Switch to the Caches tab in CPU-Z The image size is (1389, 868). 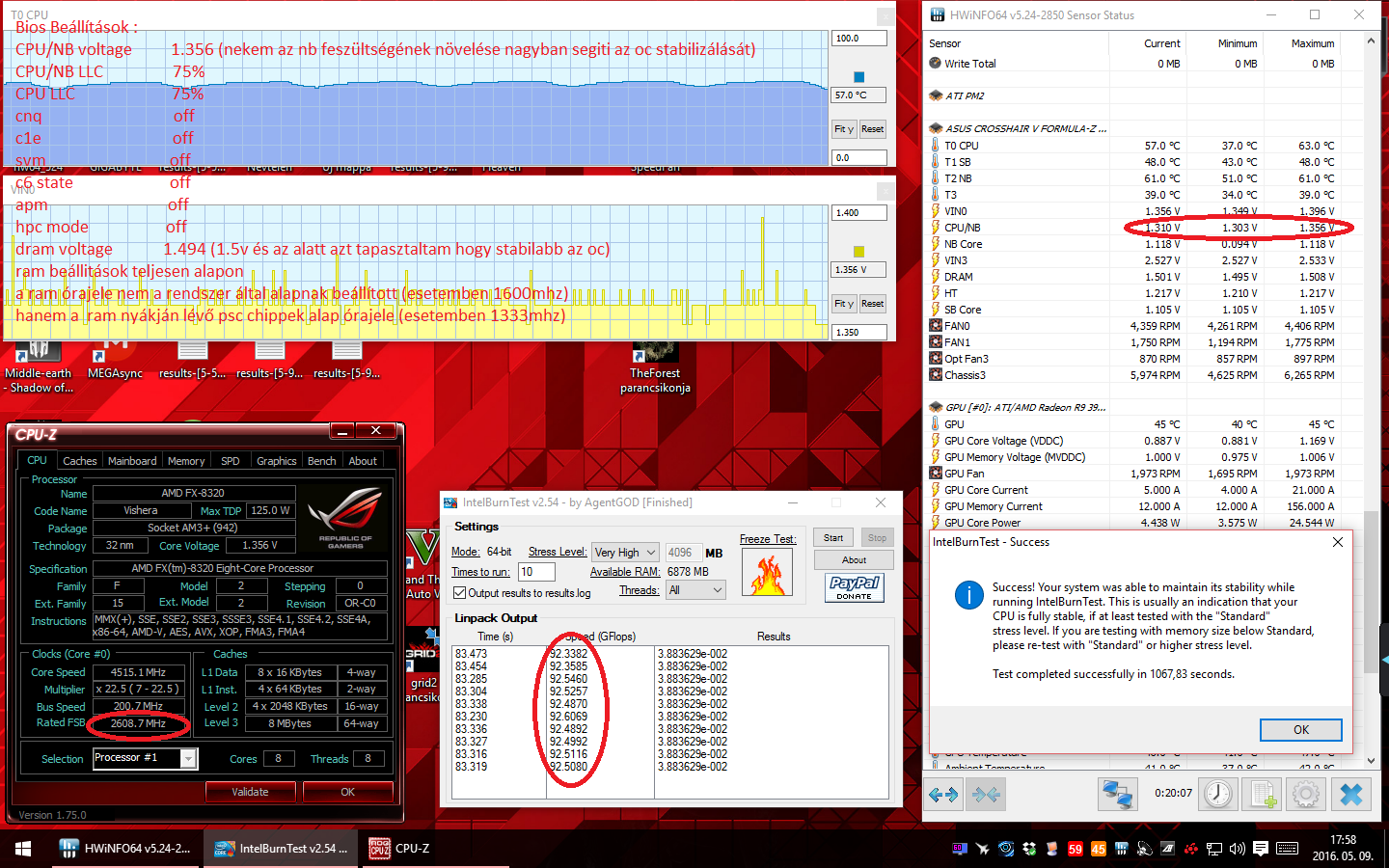point(79,461)
